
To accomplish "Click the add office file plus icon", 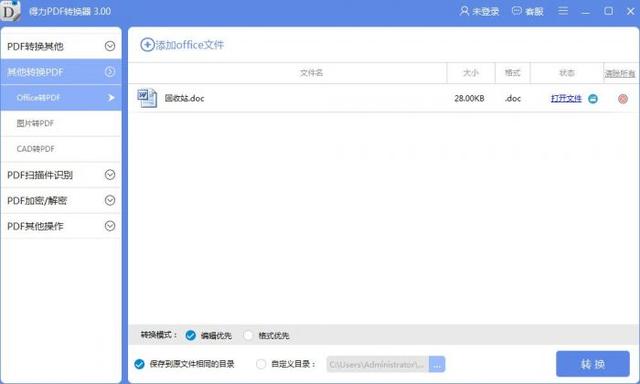I will click(x=147, y=44).
